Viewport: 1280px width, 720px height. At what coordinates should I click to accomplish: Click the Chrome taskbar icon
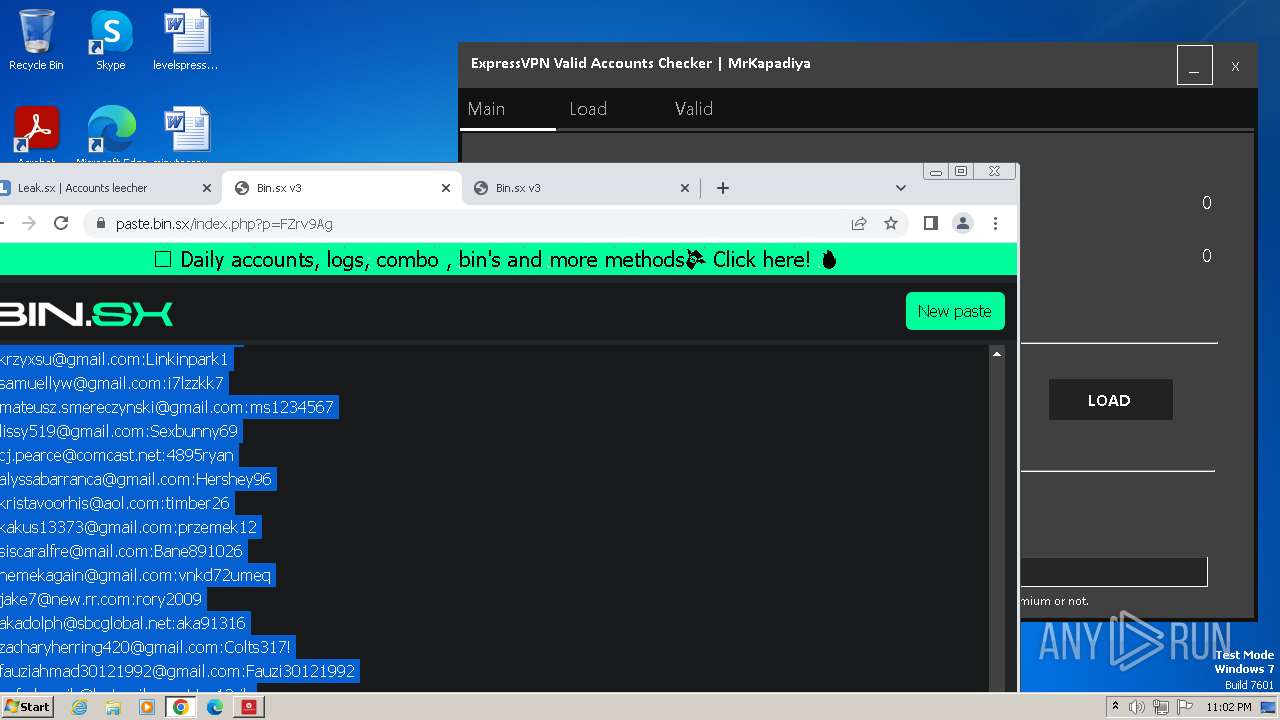181,707
